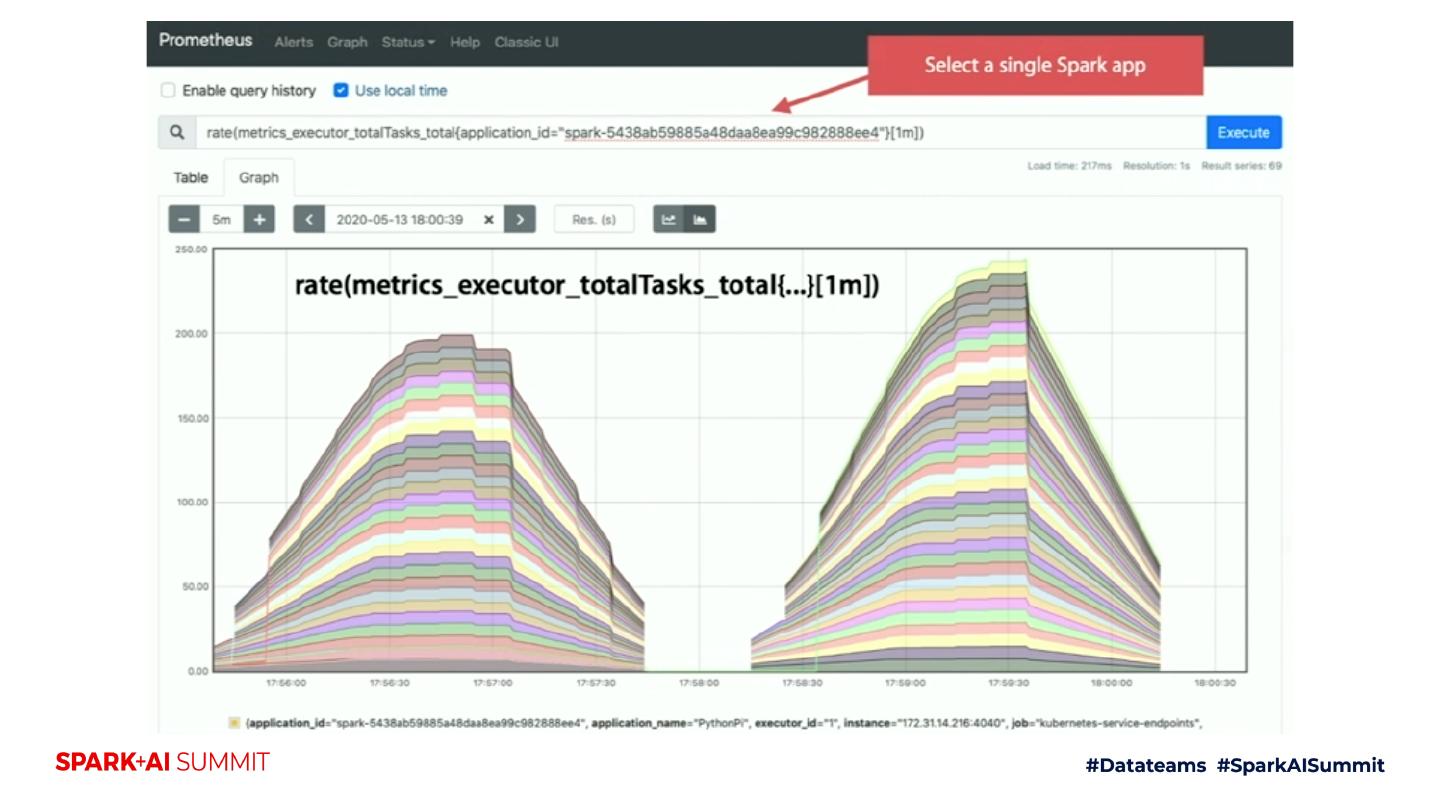1440x810 pixels.
Task: Click into the Res. (s) resolution field
Action: pos(594,220)
